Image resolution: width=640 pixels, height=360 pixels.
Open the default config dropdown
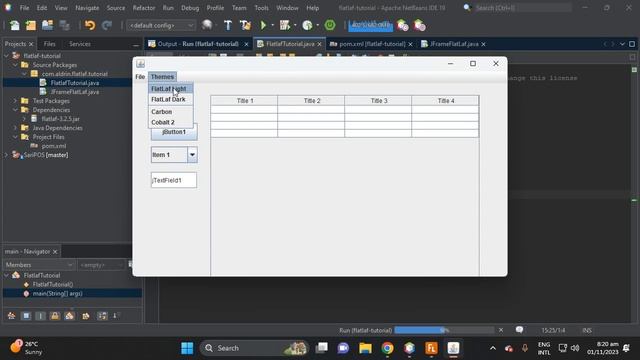click(x=161, y=26)
